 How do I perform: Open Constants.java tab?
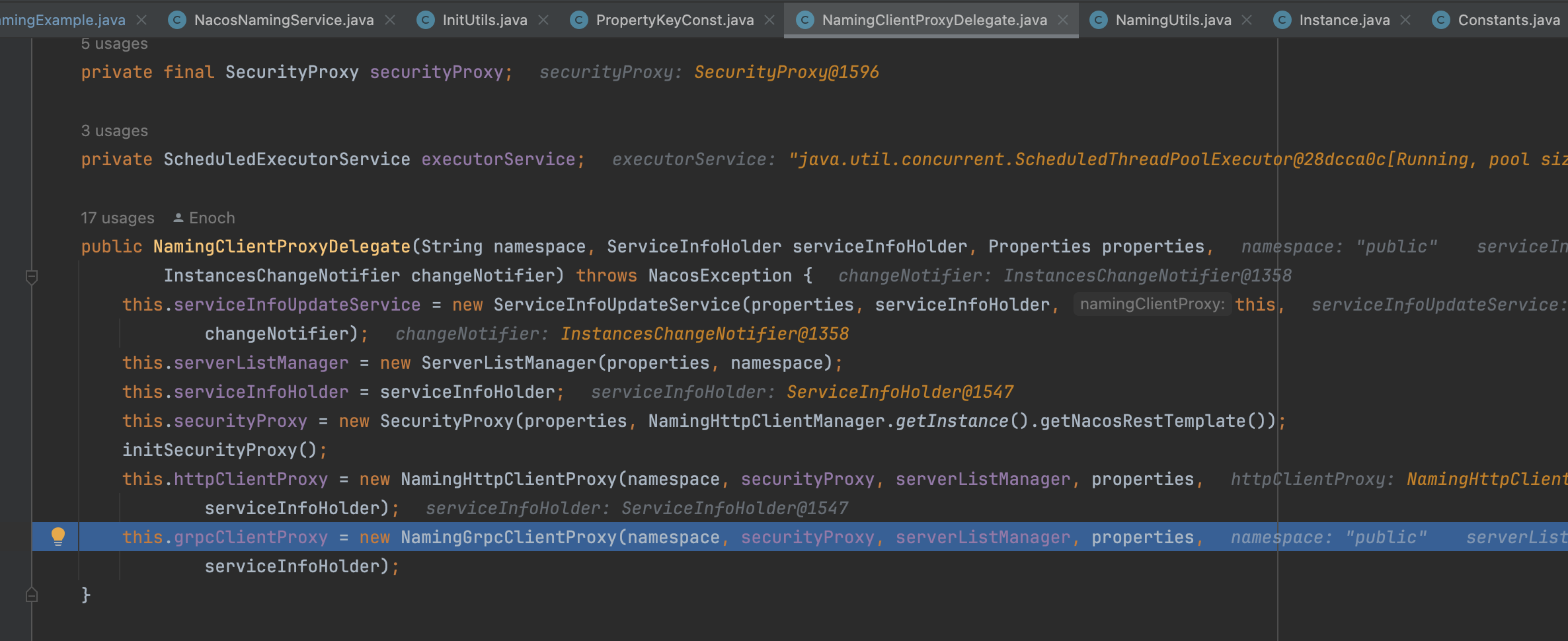[1509, 20]
